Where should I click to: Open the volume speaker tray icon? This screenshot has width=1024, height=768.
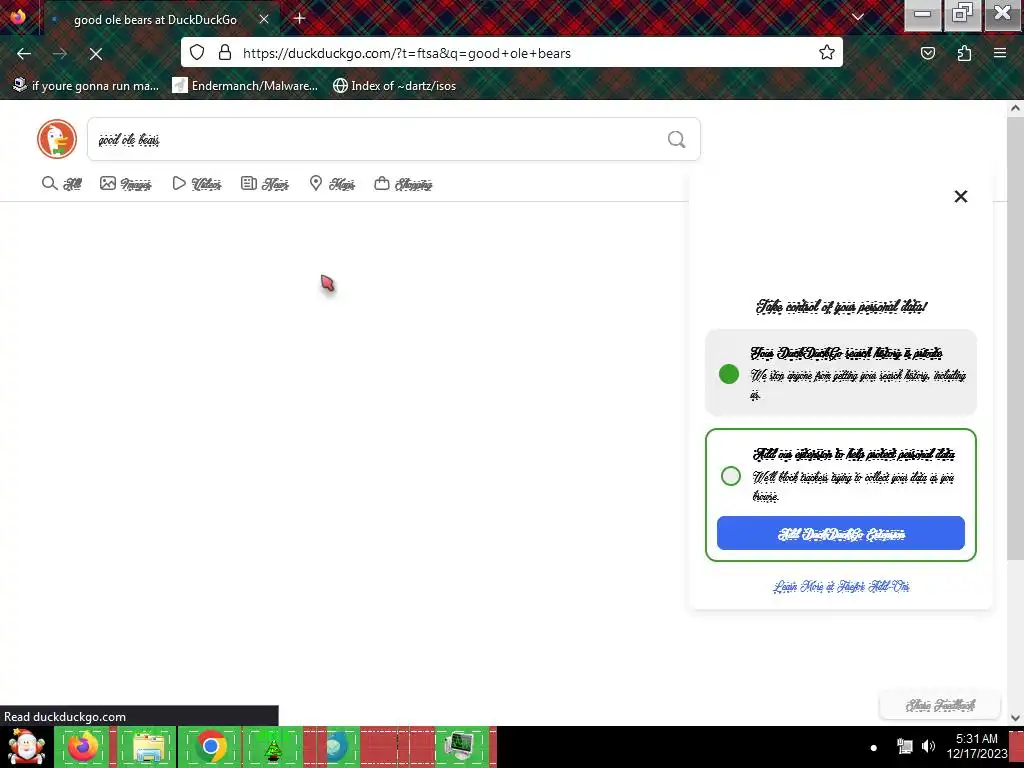pyautogui.click(x=928, y=746)
